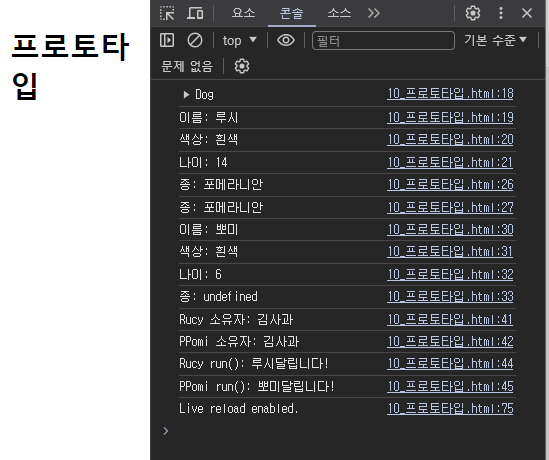Select the log message 종: undefined
The image size is (549, 460).
(x=218, y=297)
